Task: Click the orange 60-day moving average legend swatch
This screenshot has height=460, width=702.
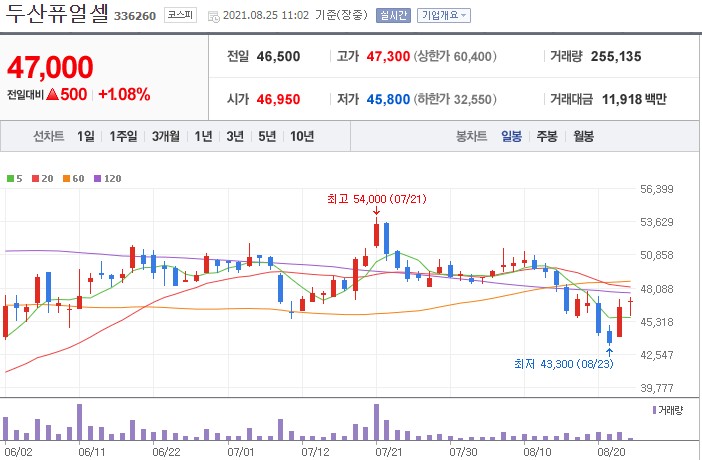Action: coord(66,179)
